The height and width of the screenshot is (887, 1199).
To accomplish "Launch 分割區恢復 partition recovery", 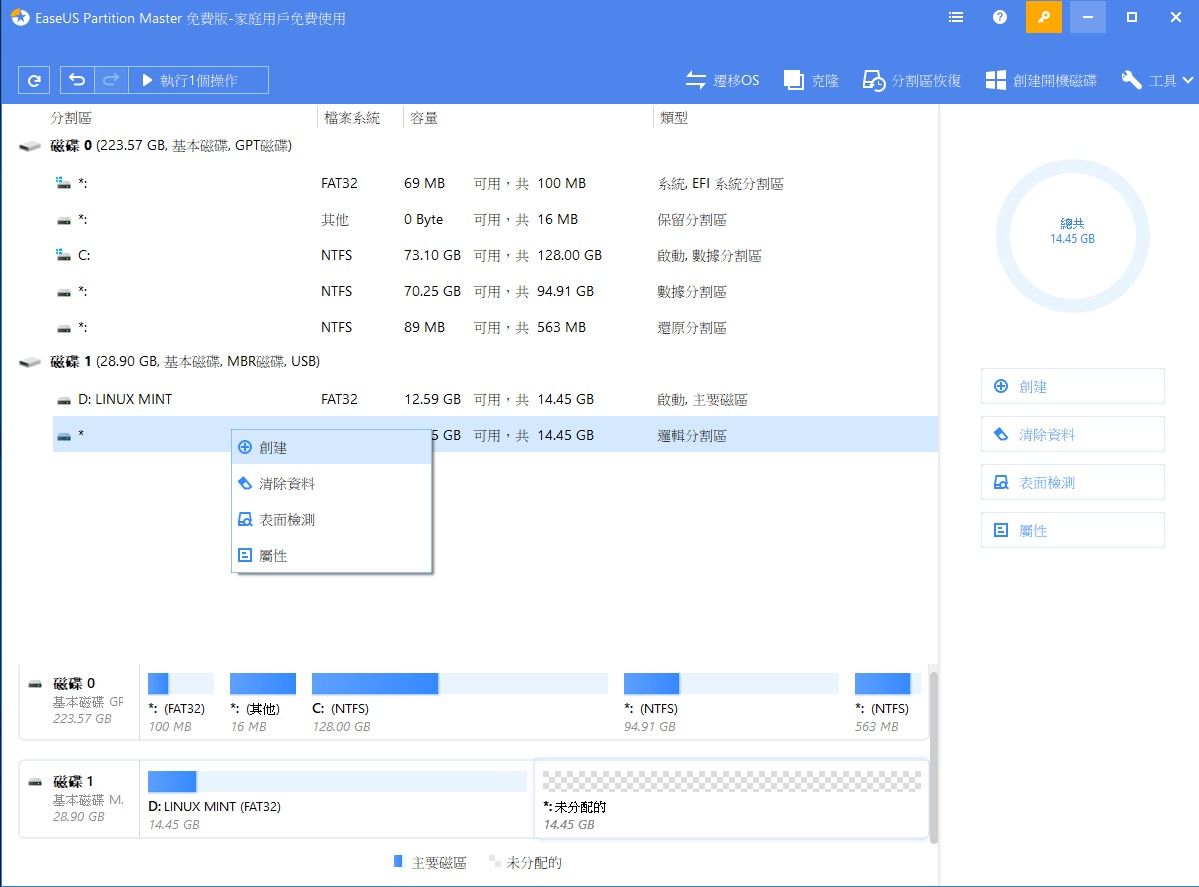I will pos(911,81).
